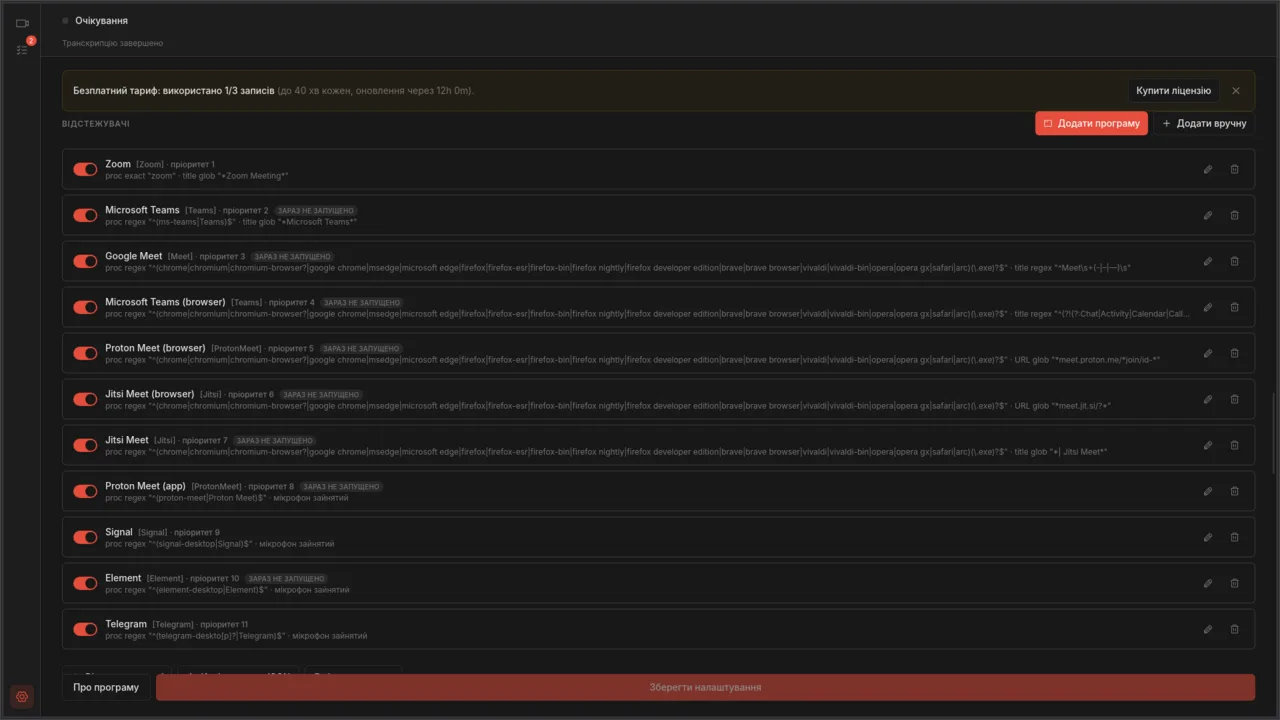
Task: Edit the Zoom tracker with pencil icon
Action: (1208, 169)
